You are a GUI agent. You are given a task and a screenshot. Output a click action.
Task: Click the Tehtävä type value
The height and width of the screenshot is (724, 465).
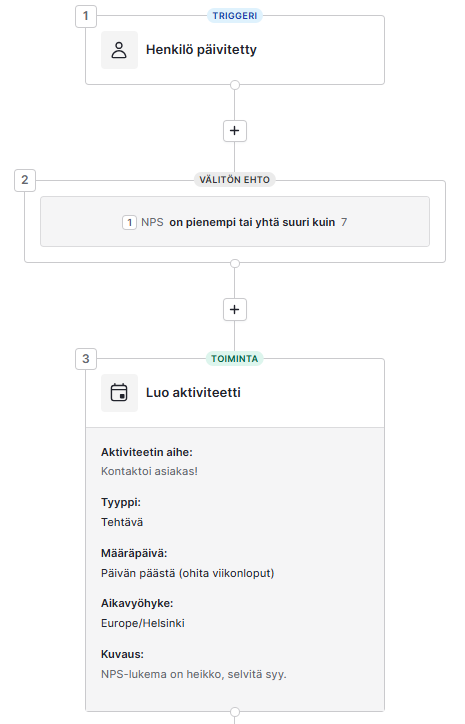pos(122,522)
